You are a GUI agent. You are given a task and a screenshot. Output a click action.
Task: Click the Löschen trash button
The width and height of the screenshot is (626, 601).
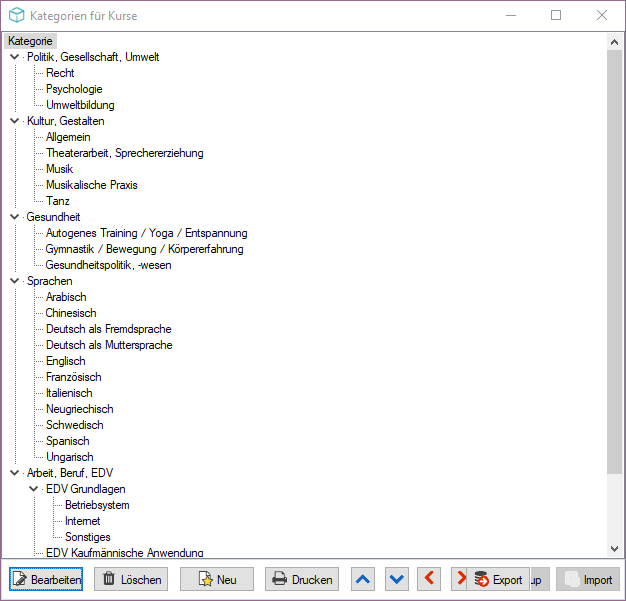[131, 579]
